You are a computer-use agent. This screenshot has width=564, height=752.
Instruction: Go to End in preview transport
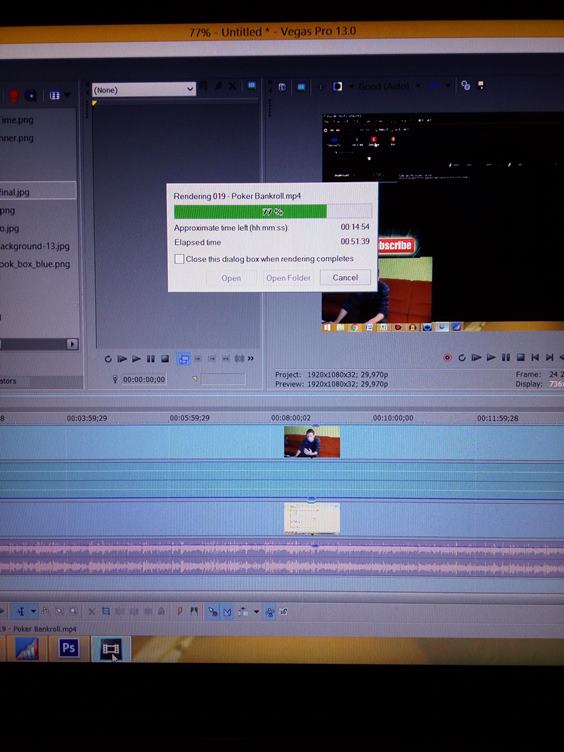(550, 357)
